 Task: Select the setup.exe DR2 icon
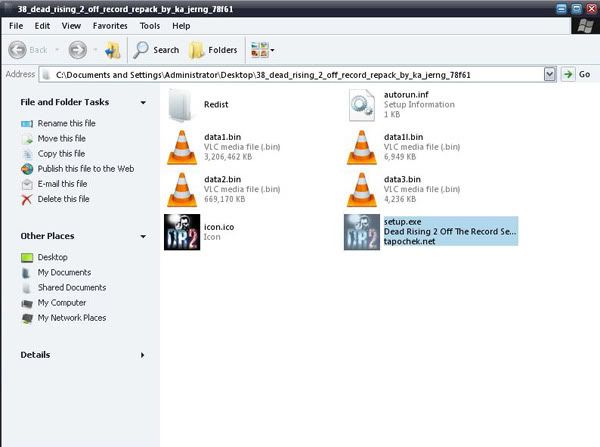tap(362, 232)
